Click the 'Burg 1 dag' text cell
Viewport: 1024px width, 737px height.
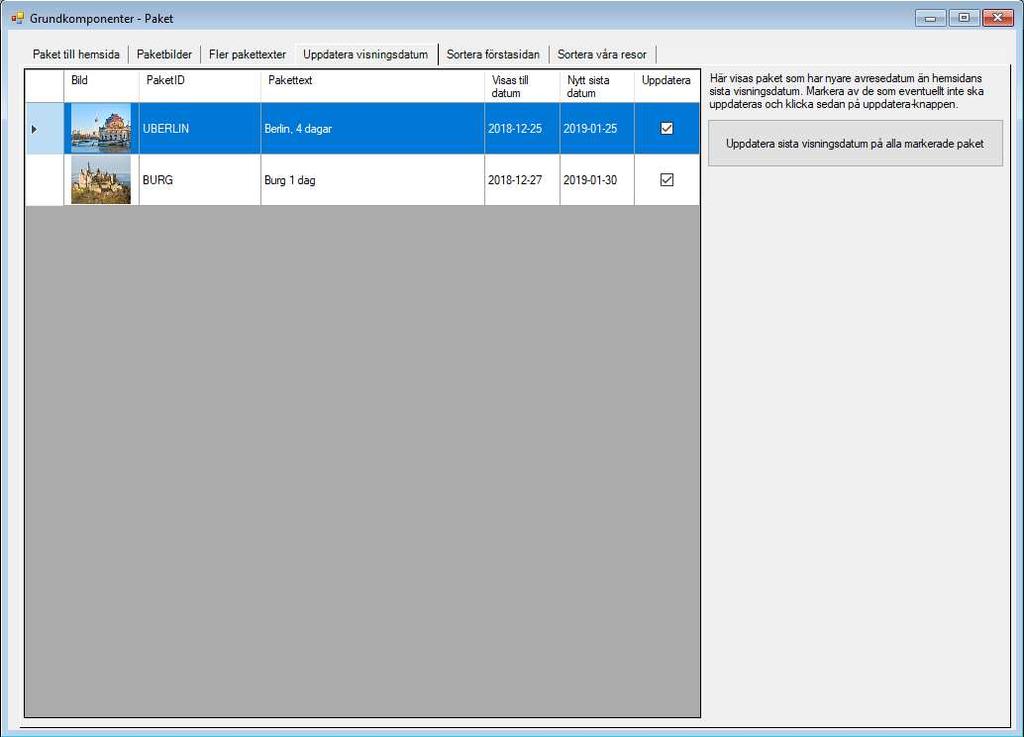pos(372,180)
